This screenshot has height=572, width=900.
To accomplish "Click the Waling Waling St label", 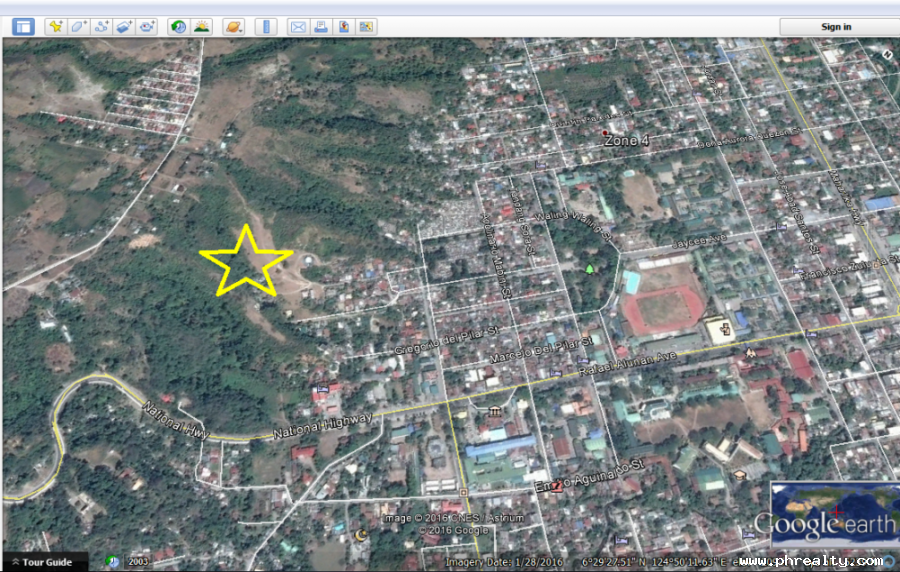I will (x=574, y=225).
